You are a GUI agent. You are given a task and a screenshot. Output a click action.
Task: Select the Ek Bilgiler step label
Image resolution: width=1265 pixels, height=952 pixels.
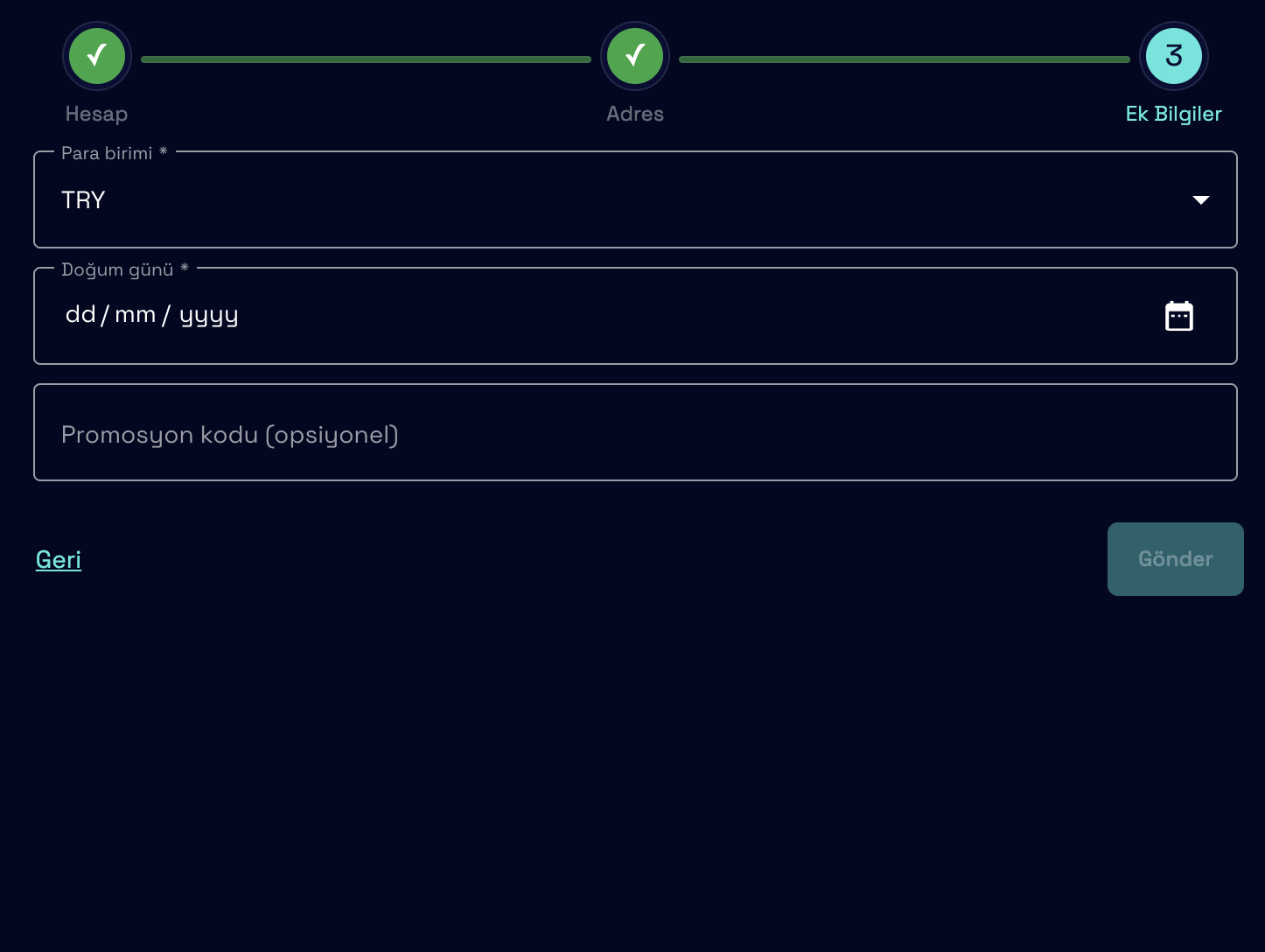pyautogui.click(x=1173, y=114)
